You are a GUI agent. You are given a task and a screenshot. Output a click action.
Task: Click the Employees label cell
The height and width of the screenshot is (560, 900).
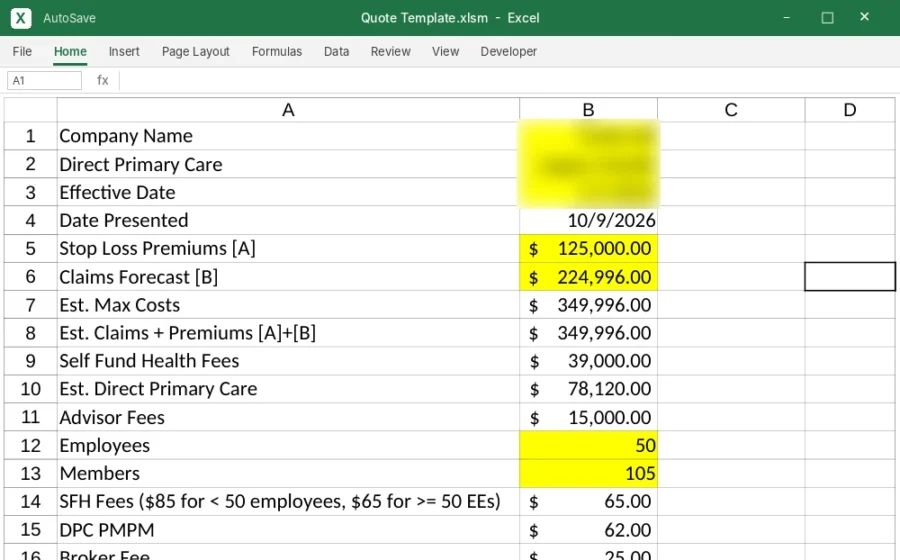(x=288, y=445)
